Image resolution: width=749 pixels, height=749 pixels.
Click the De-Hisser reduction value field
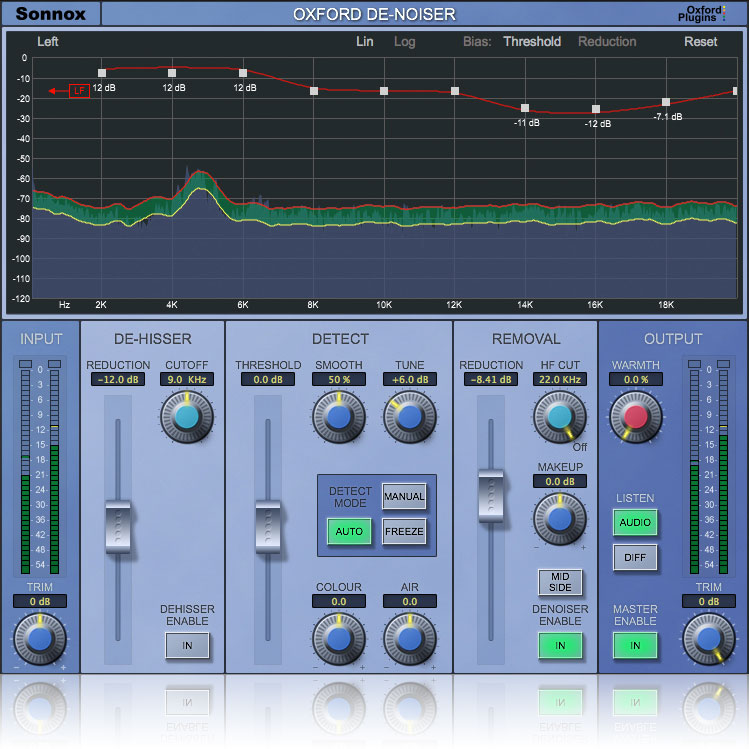tap(118, 380)
